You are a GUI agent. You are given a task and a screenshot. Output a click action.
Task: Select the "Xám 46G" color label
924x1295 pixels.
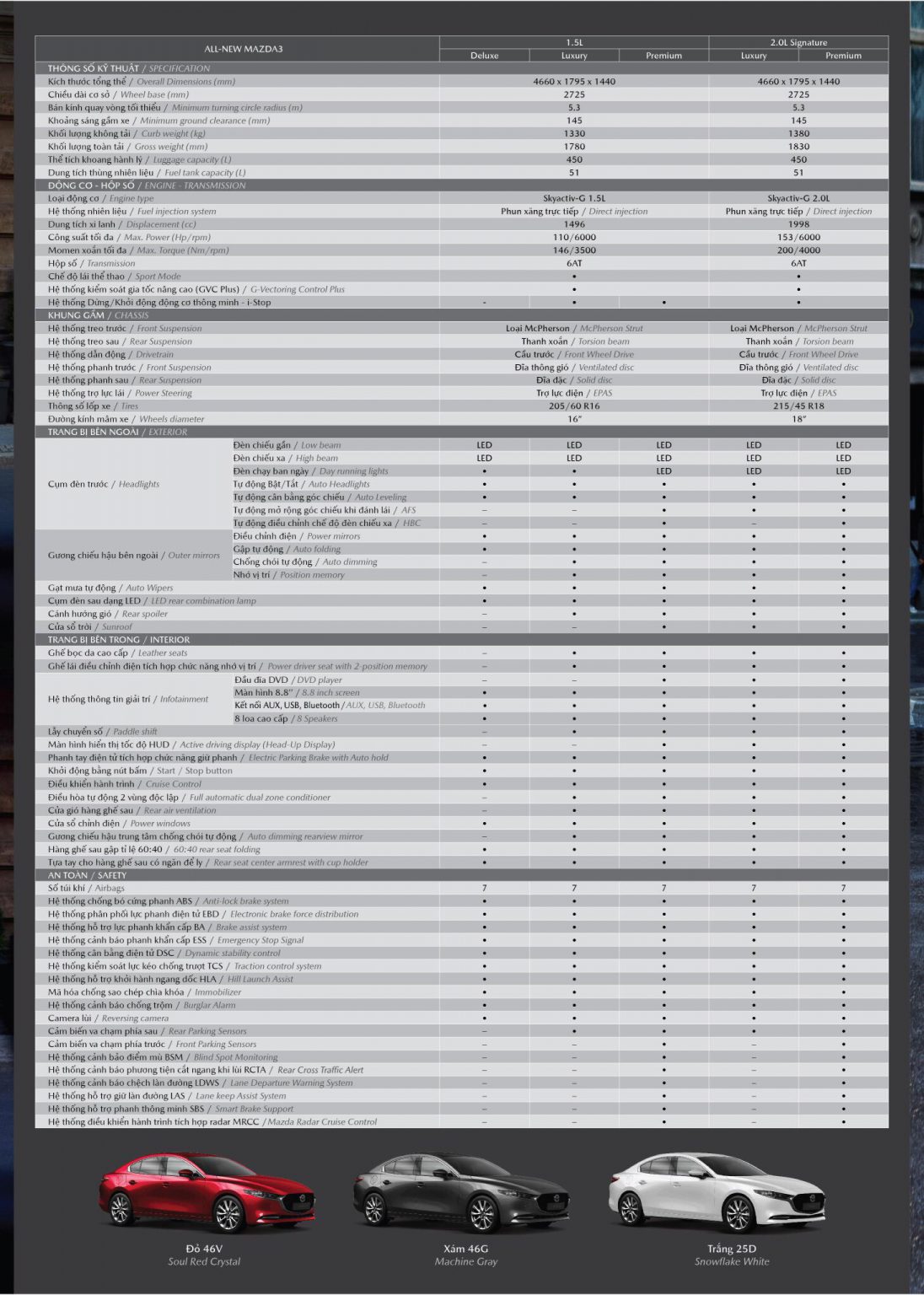465,1249
